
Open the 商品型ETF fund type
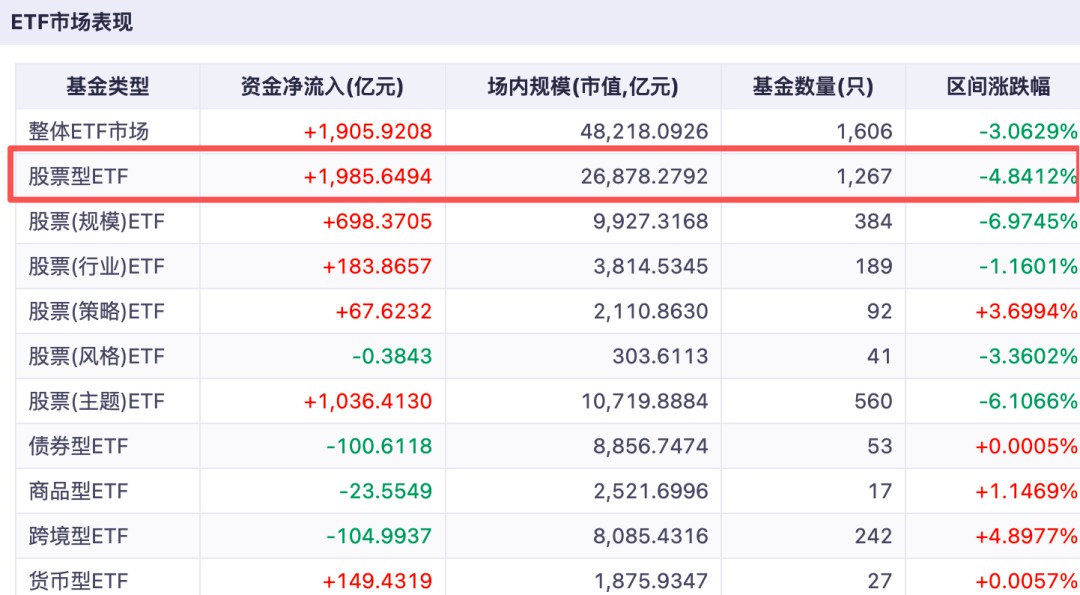pos(78,491)
